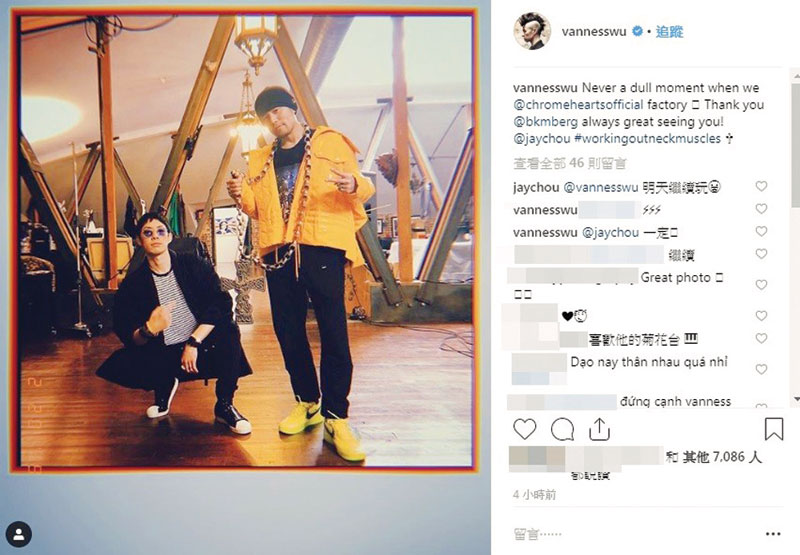This screenshot has width=800, height=555.
Task: Share the post via upload arrow icon
Action: coord(599,429)
